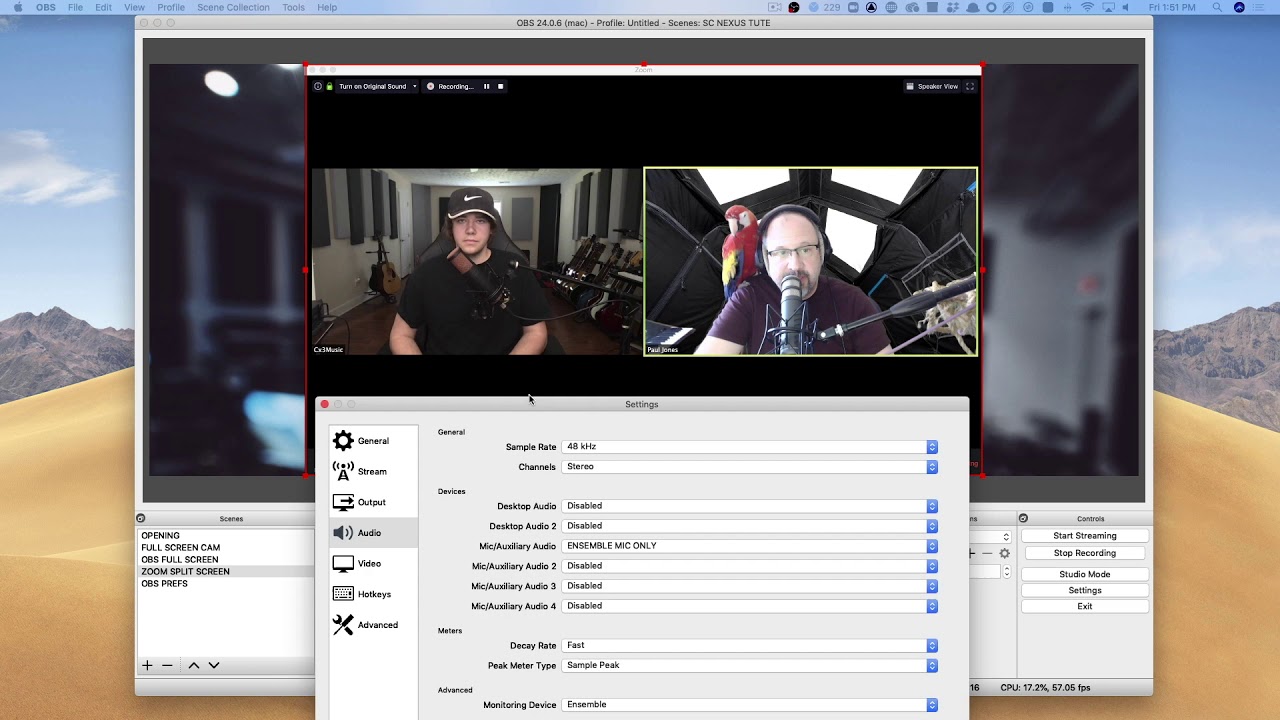
Task: Open the Edit menu
Action: 103,7
